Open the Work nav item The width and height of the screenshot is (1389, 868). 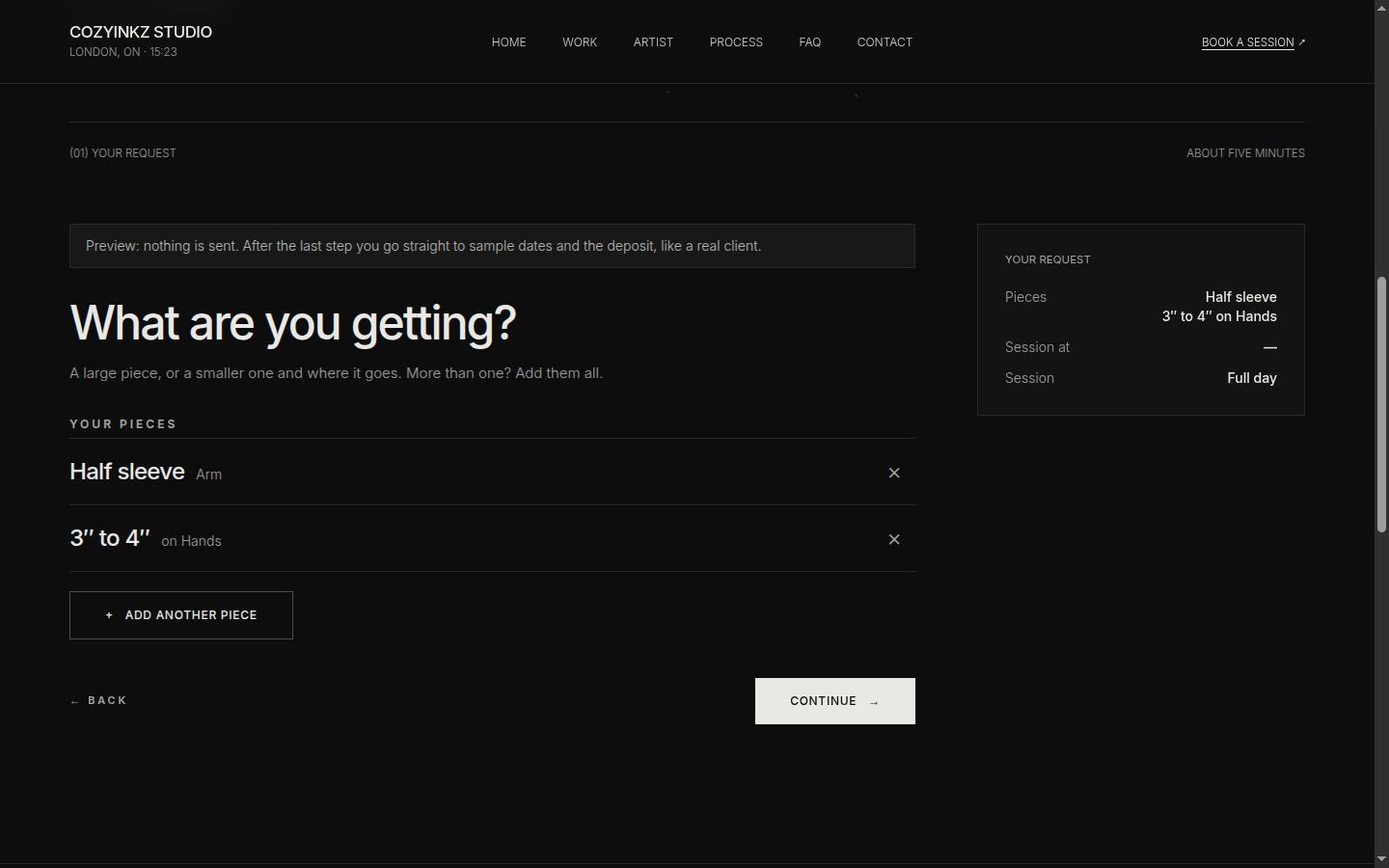click(x=580, y=42)
